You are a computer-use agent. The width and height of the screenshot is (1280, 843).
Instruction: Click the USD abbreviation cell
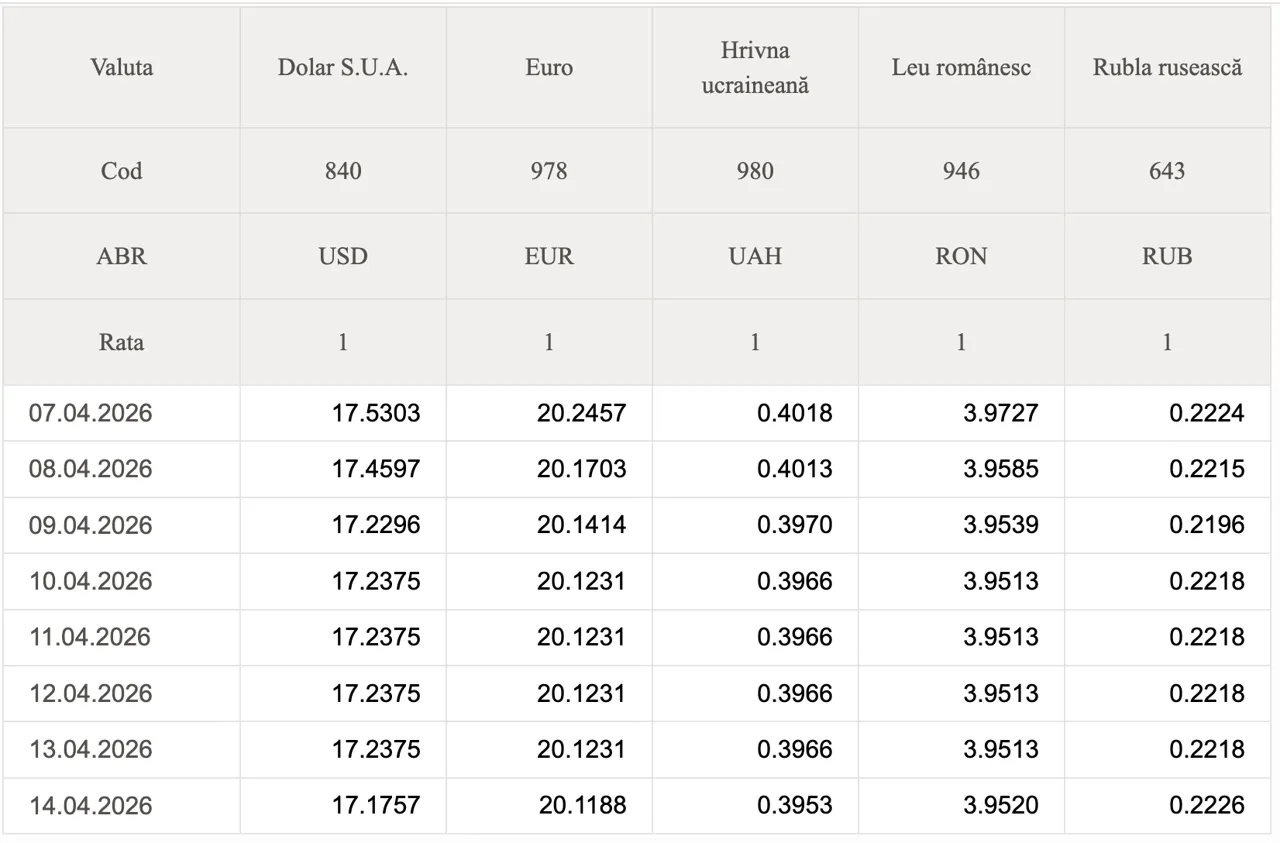pyautogui.click(x=343, y=256)
